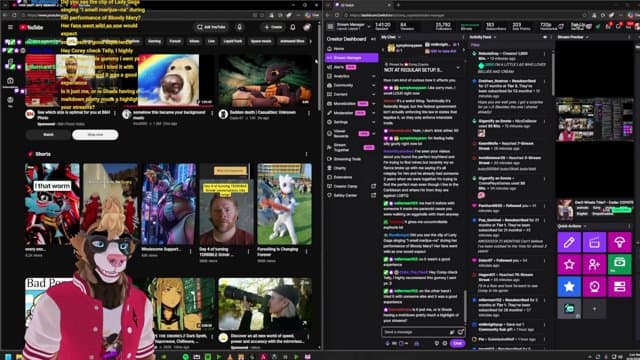Image resolution: width=640 pixels, height=360 pixels.
Task: Add a new quick action with plus tile
Action: tap(594, 309)
